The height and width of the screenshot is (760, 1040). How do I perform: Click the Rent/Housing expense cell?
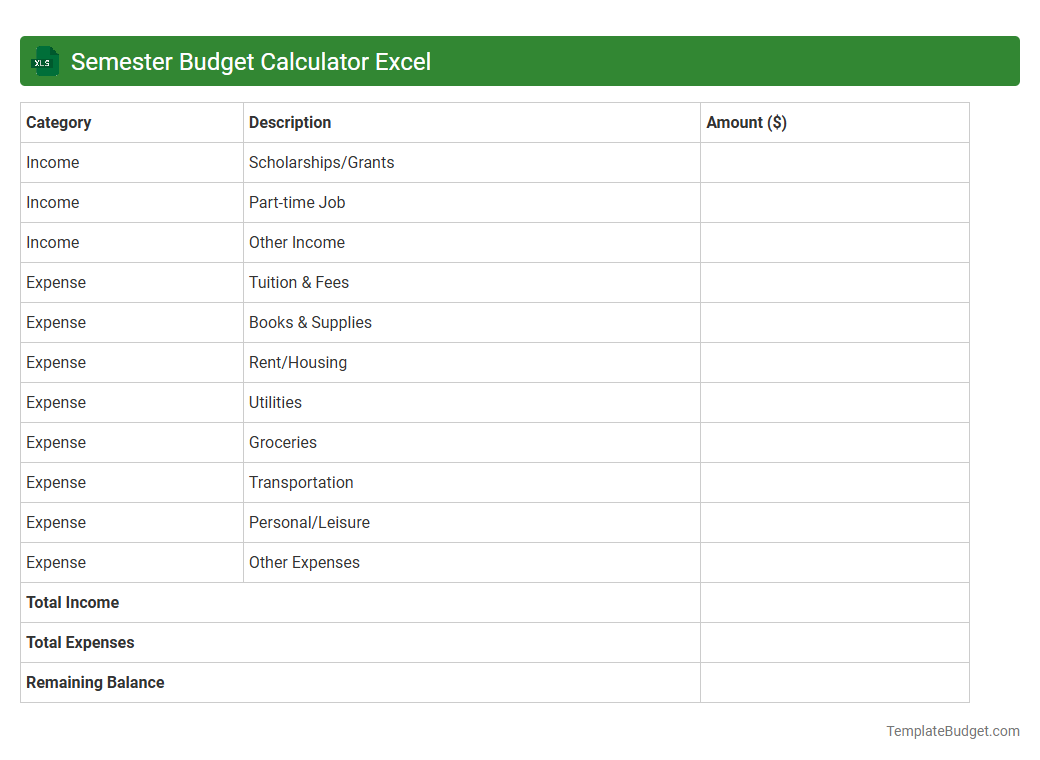pos(297,362)
